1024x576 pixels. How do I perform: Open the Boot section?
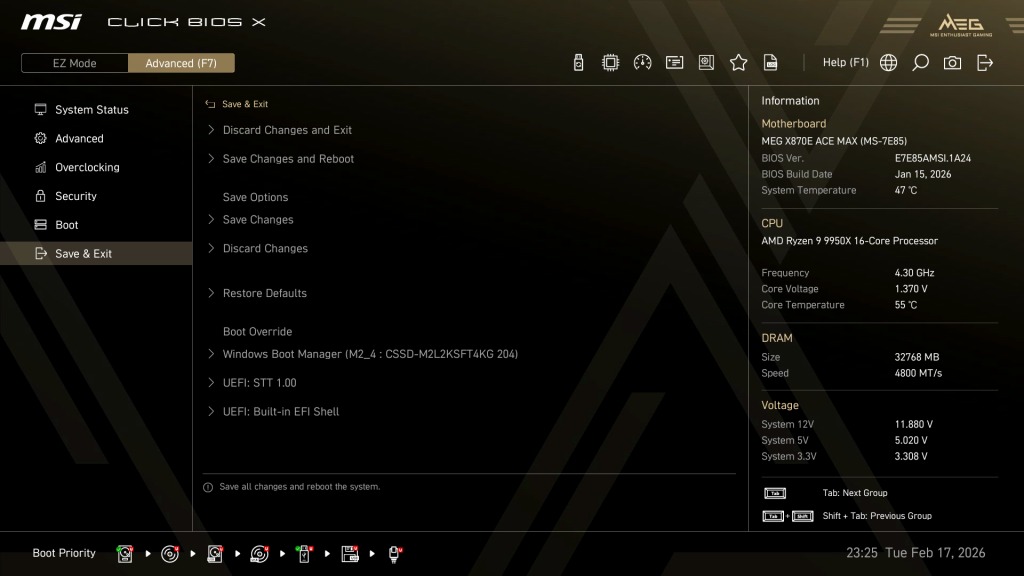click(x=96, y=225)
